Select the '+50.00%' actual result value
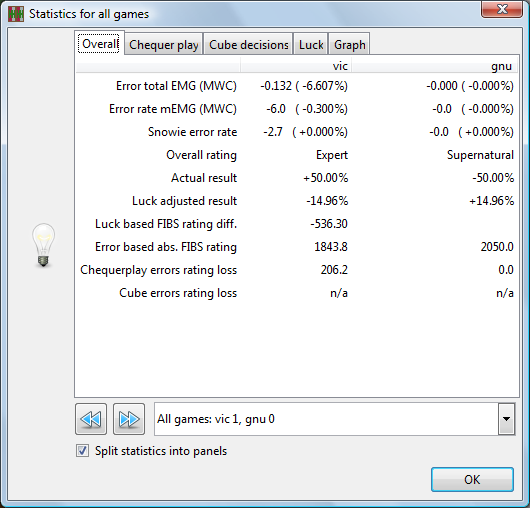This screenshot has width=530, height=508. [x=326, y=178]
